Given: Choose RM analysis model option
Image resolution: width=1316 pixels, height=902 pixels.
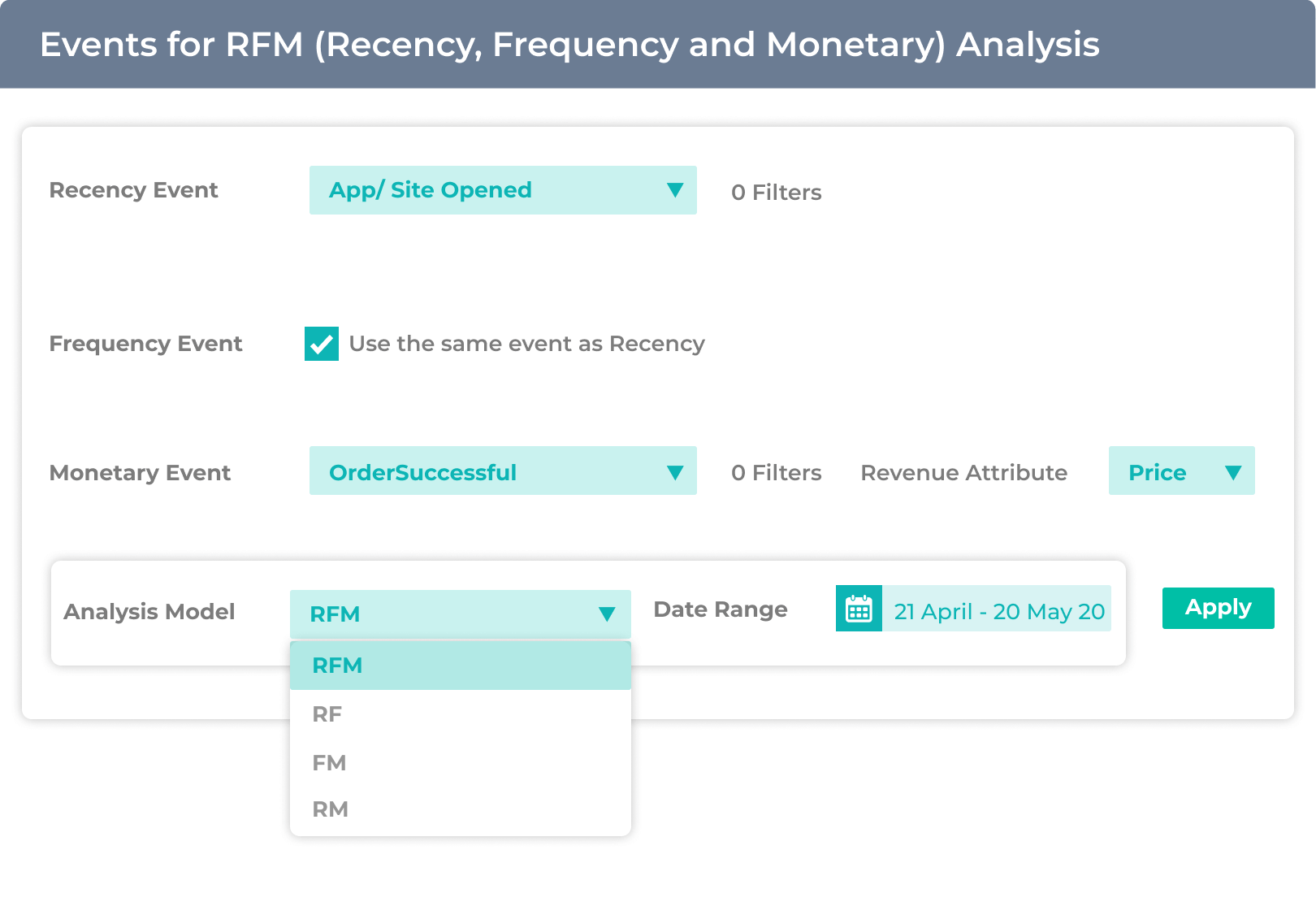Looking at the screenshot, I should click(x=460, y=809).
